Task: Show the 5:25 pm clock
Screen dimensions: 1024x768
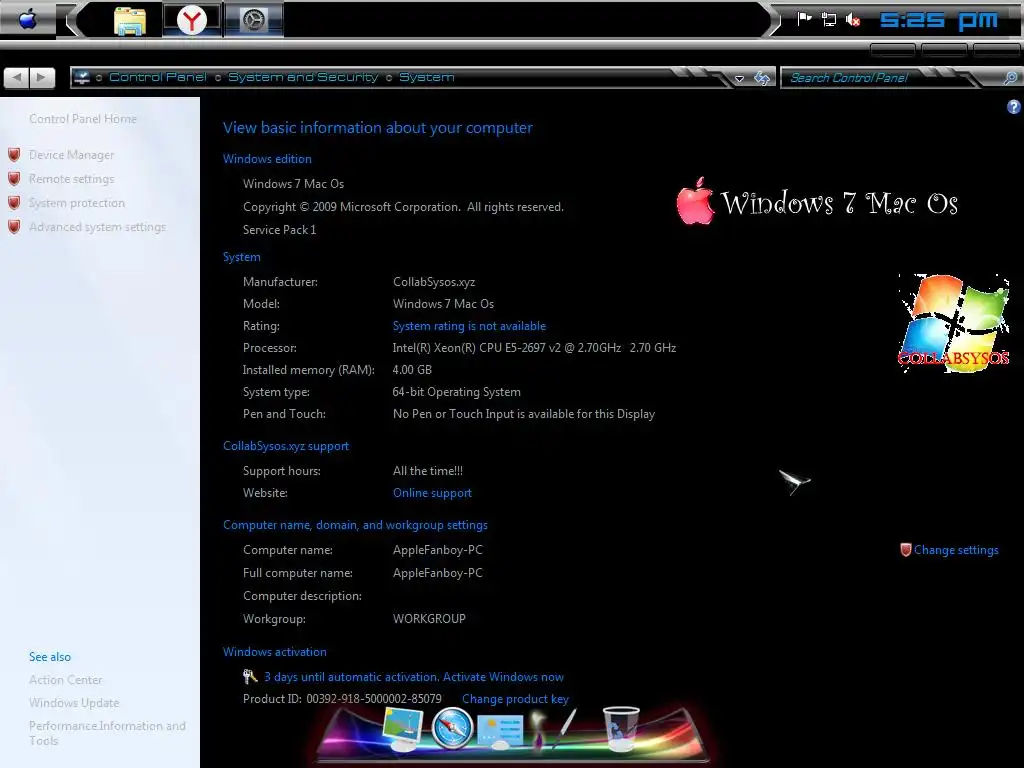Action: coord(938,20)
